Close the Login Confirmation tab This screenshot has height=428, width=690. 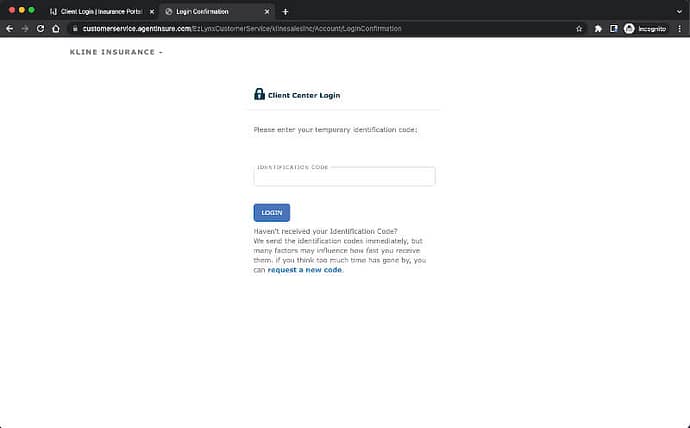tap(266, 11)
